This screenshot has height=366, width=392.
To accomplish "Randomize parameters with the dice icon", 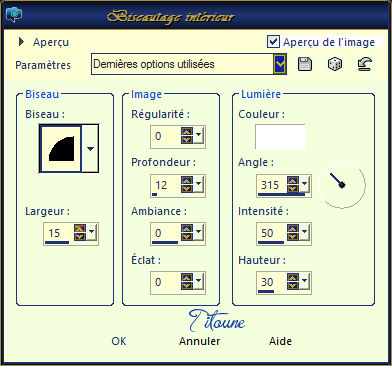I will (x=334, y=64).
